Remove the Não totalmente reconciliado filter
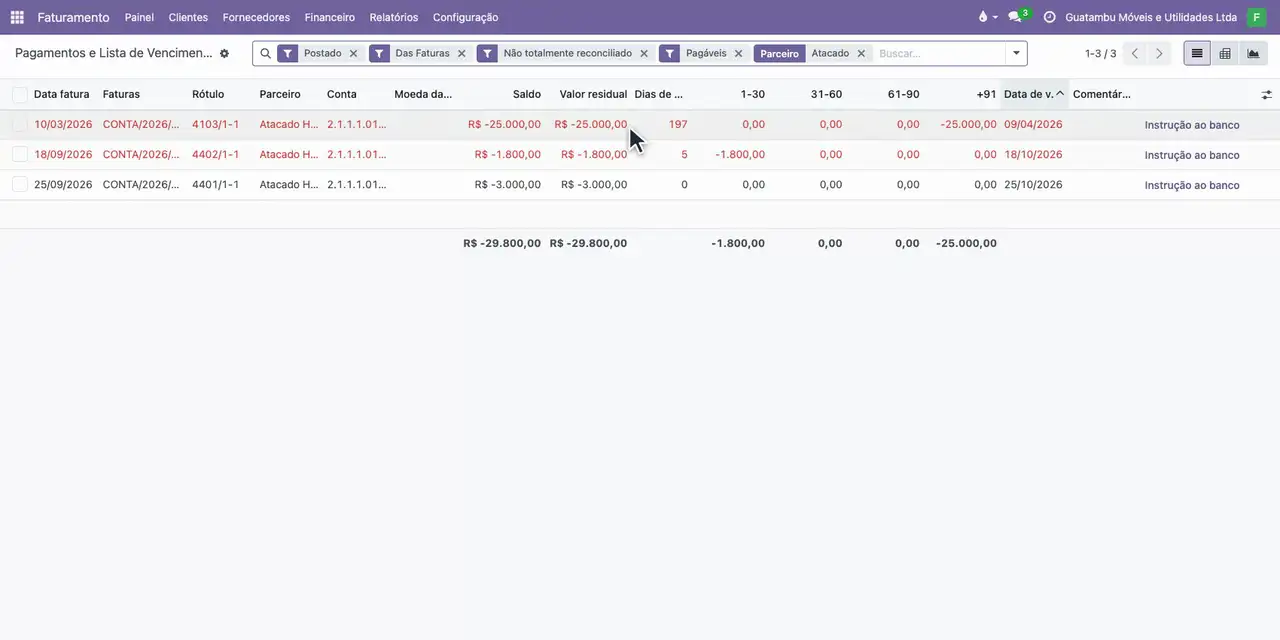Image resolution: width=1280 pixels, height=640 pixels. click(x=643, y=54)
